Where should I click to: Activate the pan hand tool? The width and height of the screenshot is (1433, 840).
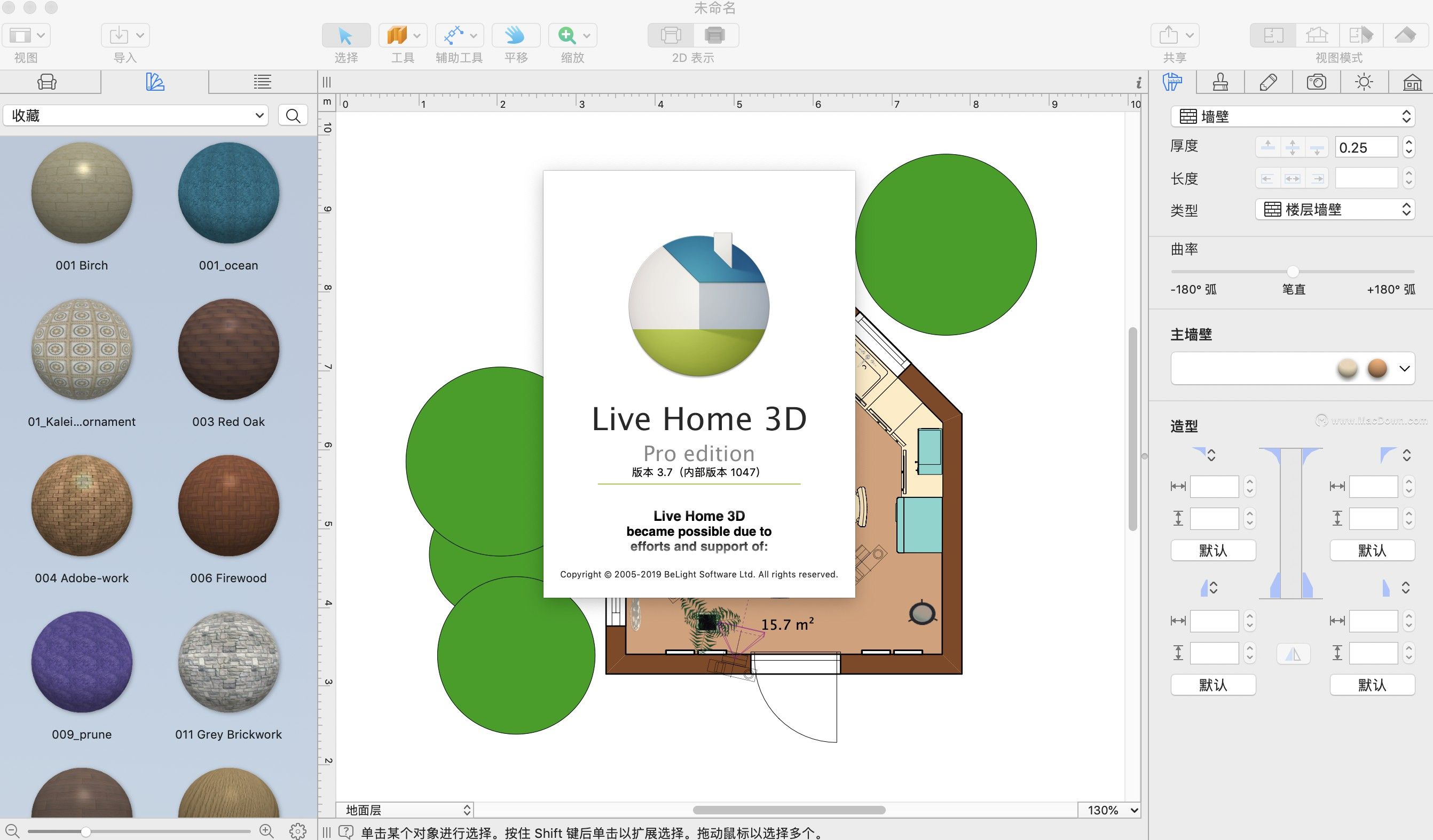coord(515,35)
